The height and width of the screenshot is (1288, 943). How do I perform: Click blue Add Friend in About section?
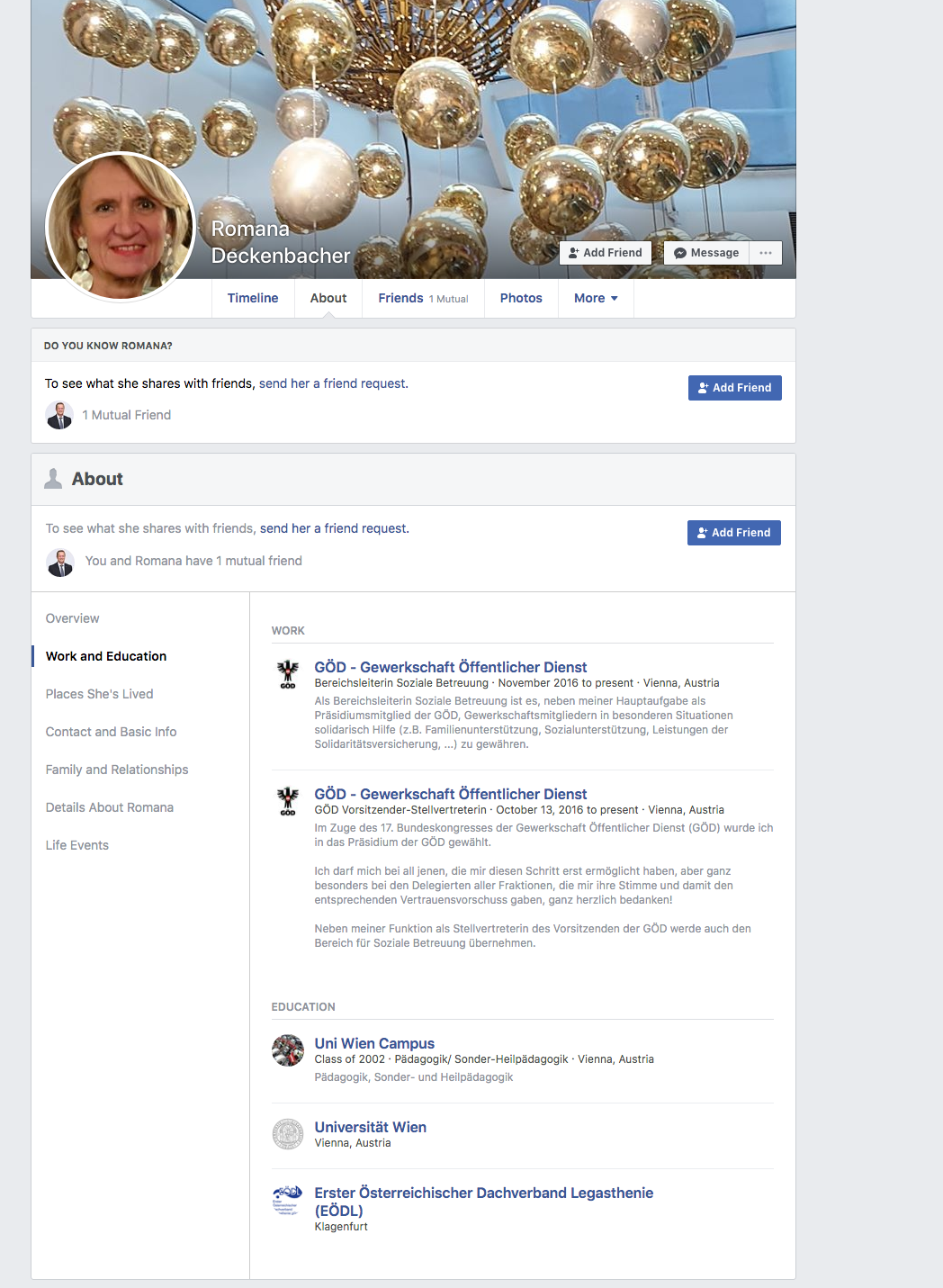click(x=734, y=533)
